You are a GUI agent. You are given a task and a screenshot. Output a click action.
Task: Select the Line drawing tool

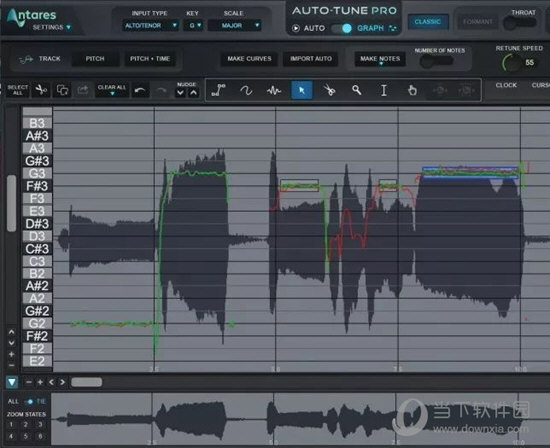click(x=219, y=91)
